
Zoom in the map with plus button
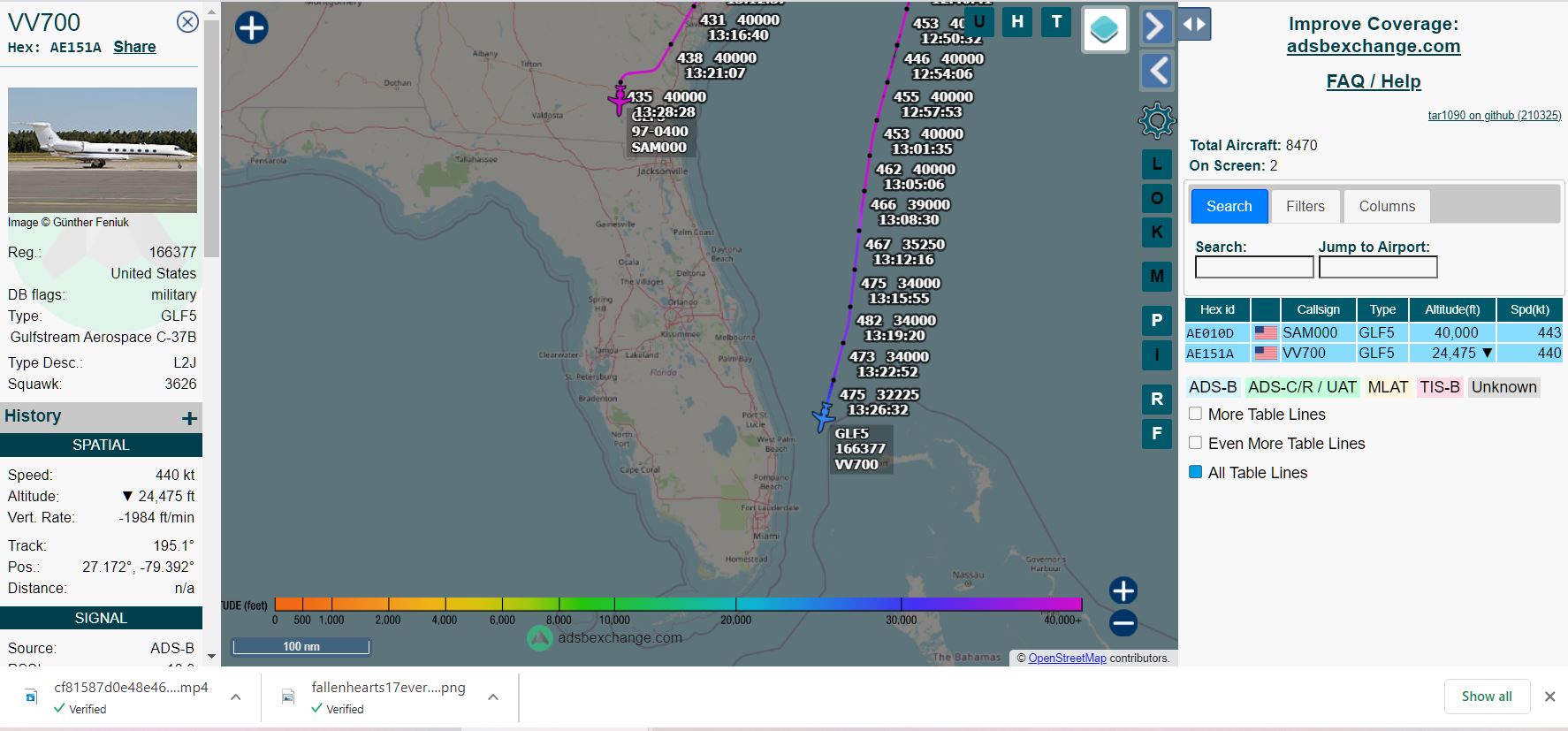(x=1123, y=590)
